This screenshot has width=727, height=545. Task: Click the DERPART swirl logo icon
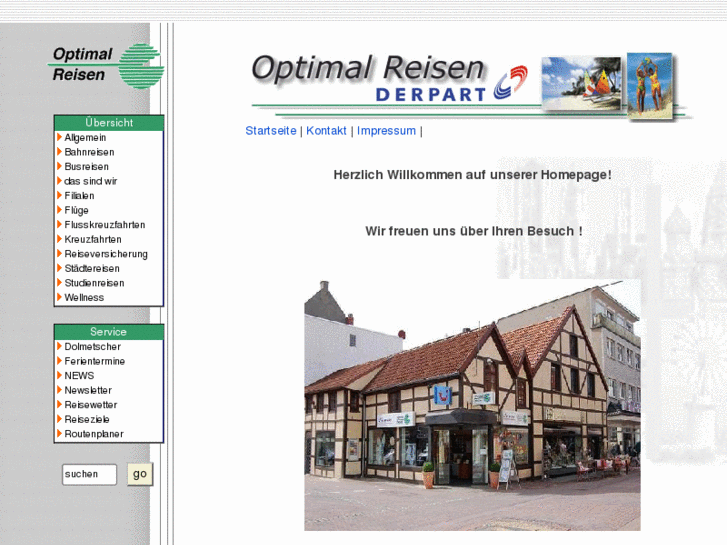pyautogui.click(x=510, y=82)
